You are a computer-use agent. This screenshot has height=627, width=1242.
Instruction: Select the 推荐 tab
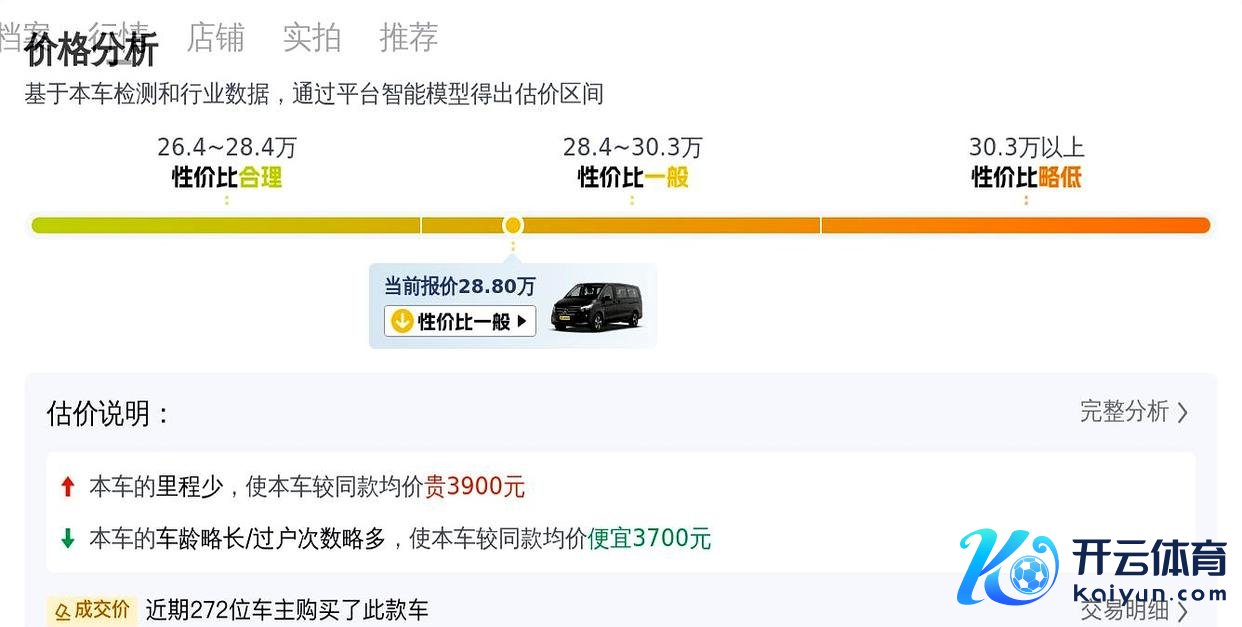409,37
